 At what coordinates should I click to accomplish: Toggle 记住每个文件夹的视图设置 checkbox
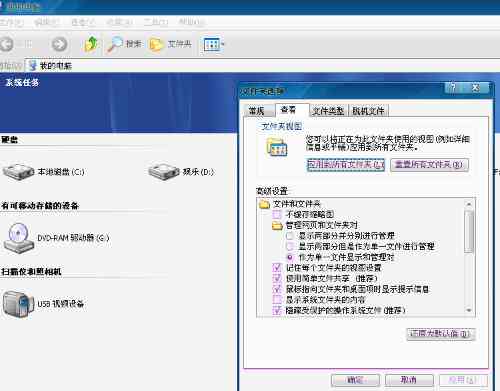277,268
